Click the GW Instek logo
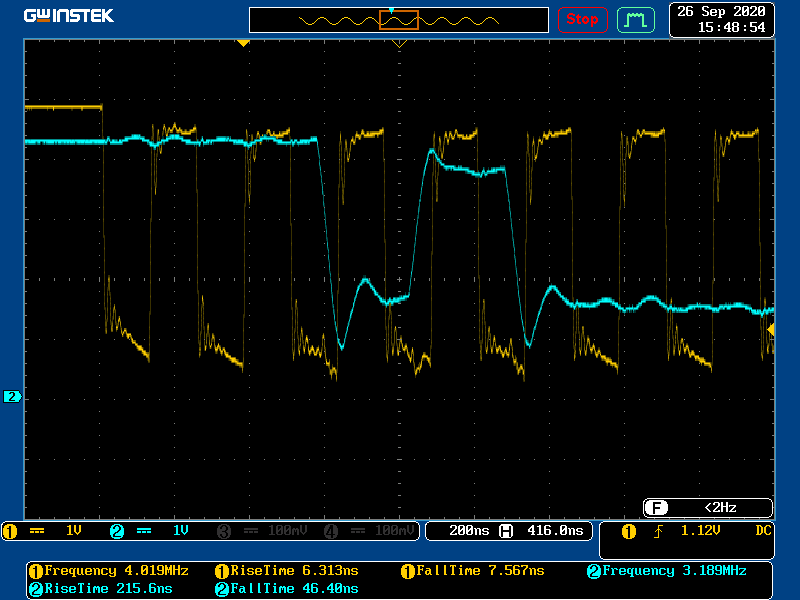Image resolution: width=800 pixels, height=600 pixels. (69, 16)
